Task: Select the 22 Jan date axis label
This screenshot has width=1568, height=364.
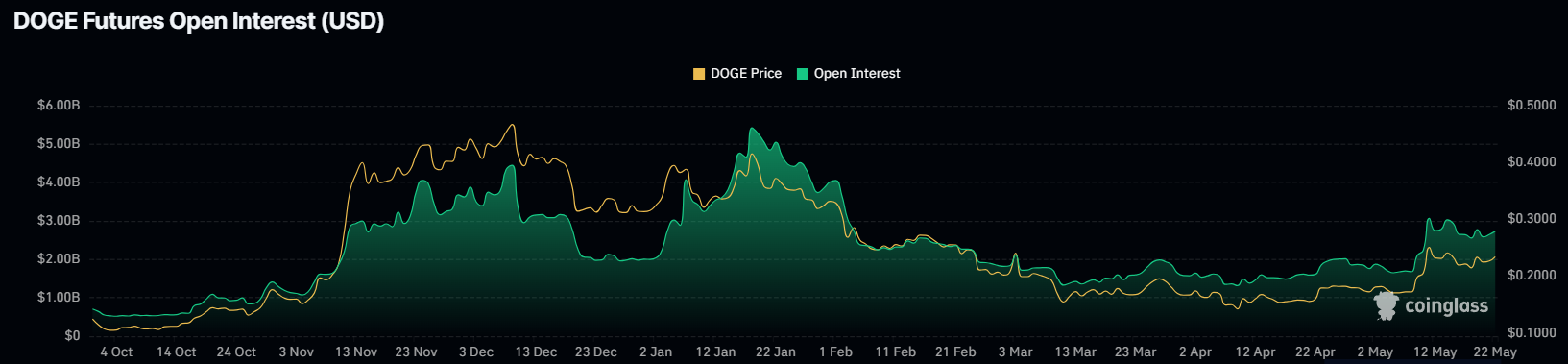Action: tap(776, 352)
